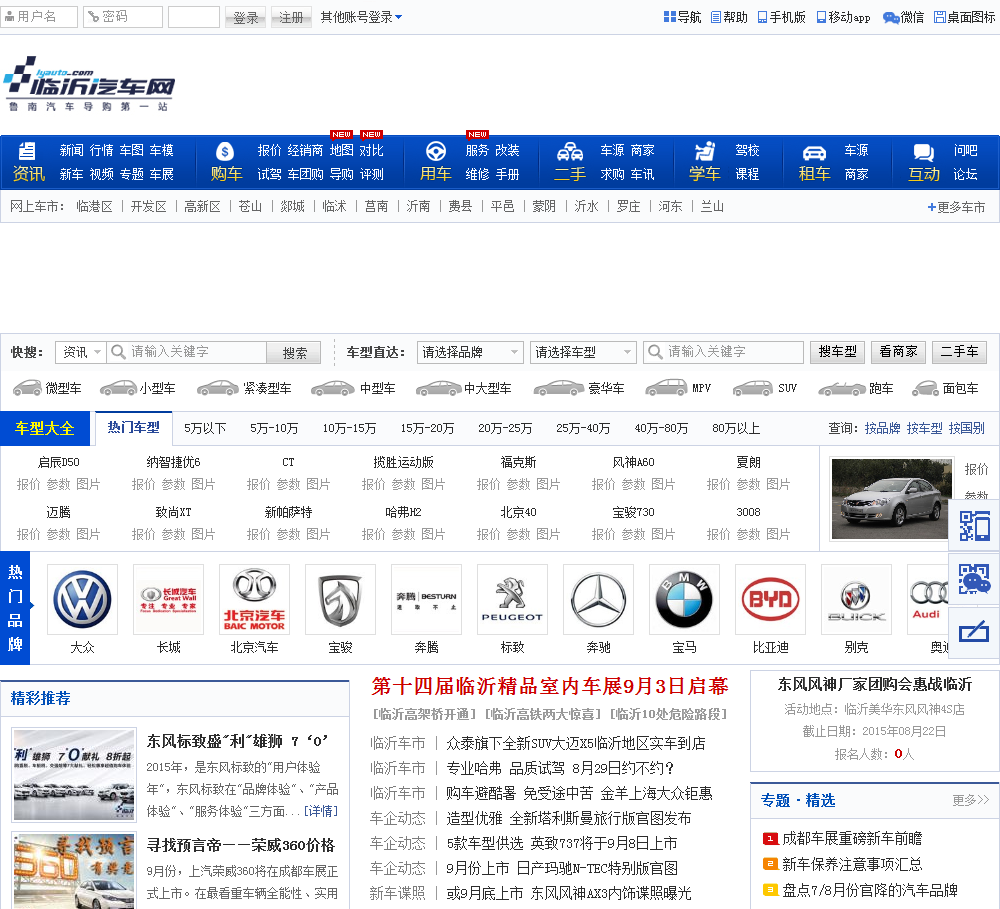This screenshot has height=909, width=1000.
Task: Focus the 用户名 username field
Action: pyautogui.click(x=39, y=17)
